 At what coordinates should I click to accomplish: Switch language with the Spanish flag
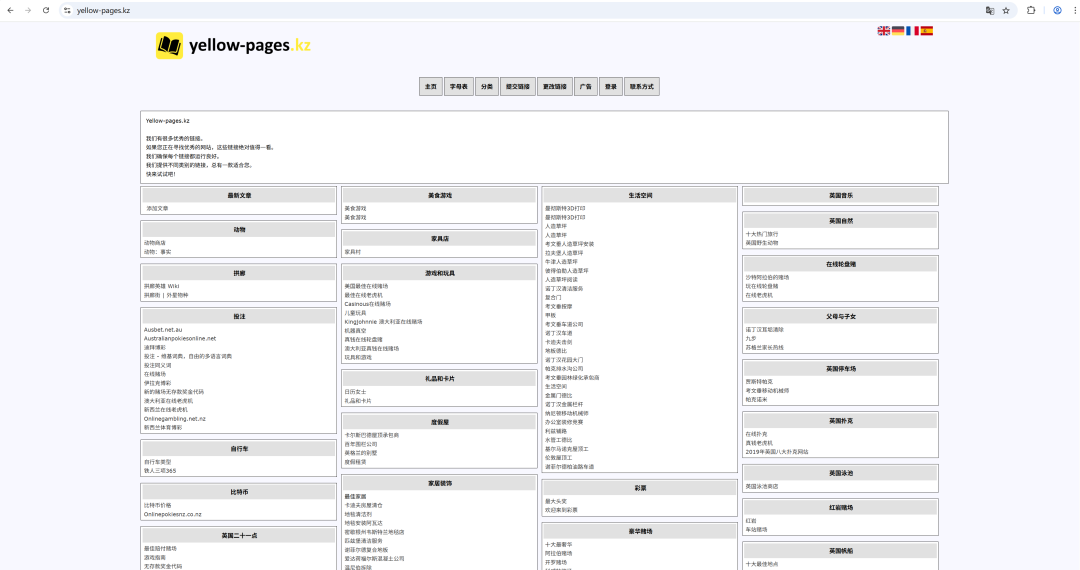pyautogui.click(x=927, y=31)
